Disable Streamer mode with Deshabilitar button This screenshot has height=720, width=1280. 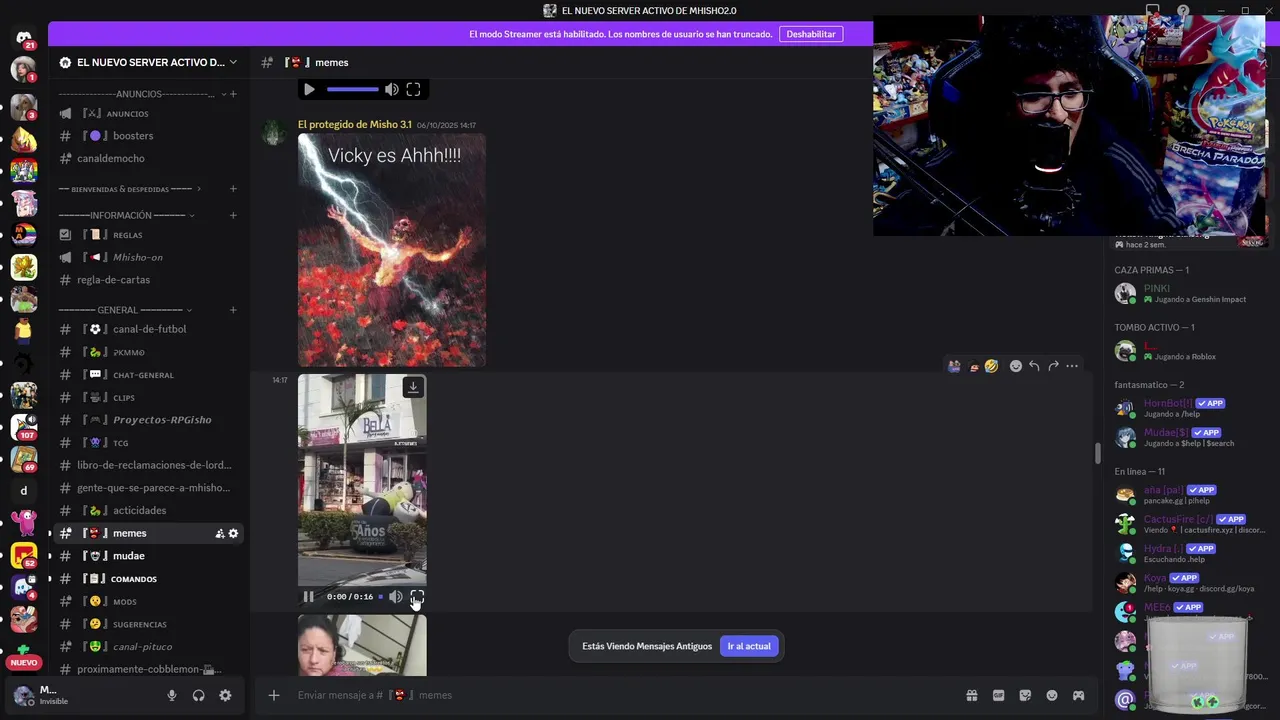(x=810, y=34)
